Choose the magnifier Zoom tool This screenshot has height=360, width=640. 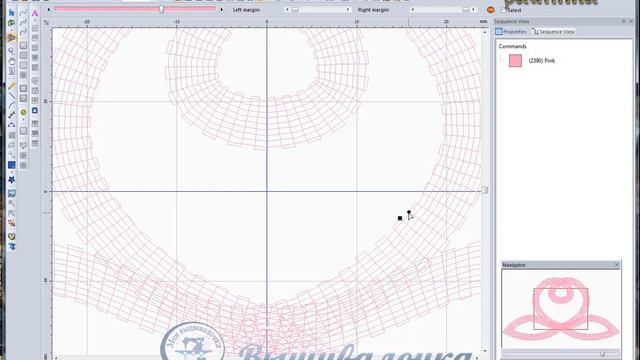coord(11,51)
